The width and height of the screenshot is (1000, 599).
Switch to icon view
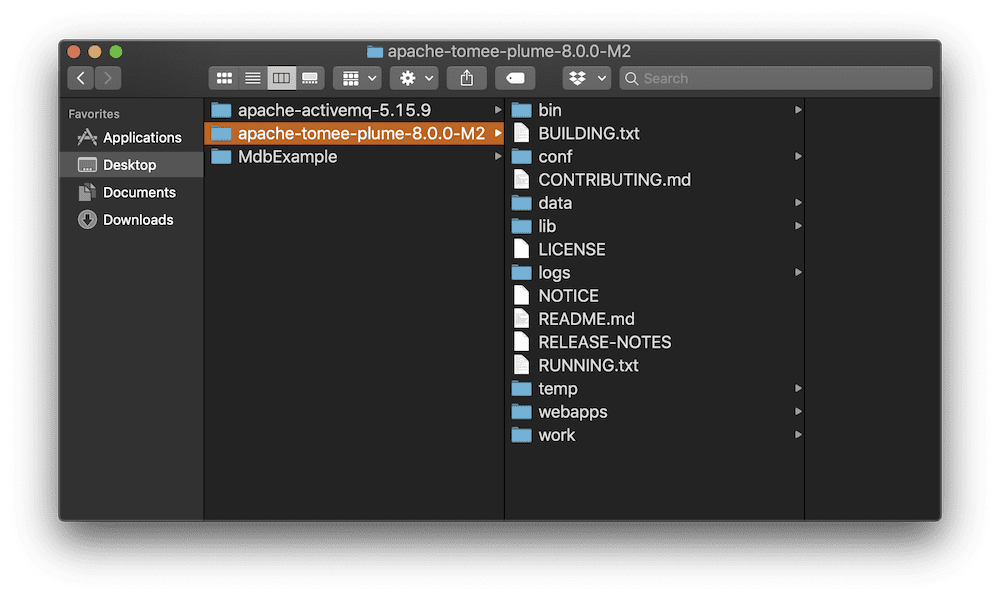point(224,78)
